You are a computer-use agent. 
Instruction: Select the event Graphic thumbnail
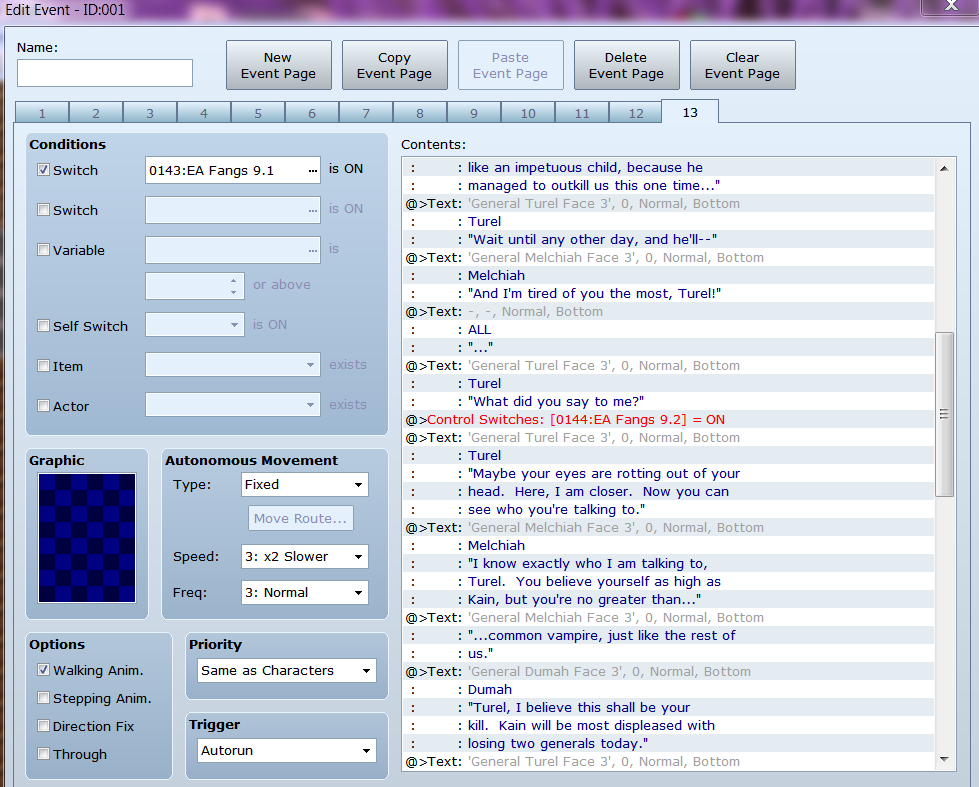[86, 537]
